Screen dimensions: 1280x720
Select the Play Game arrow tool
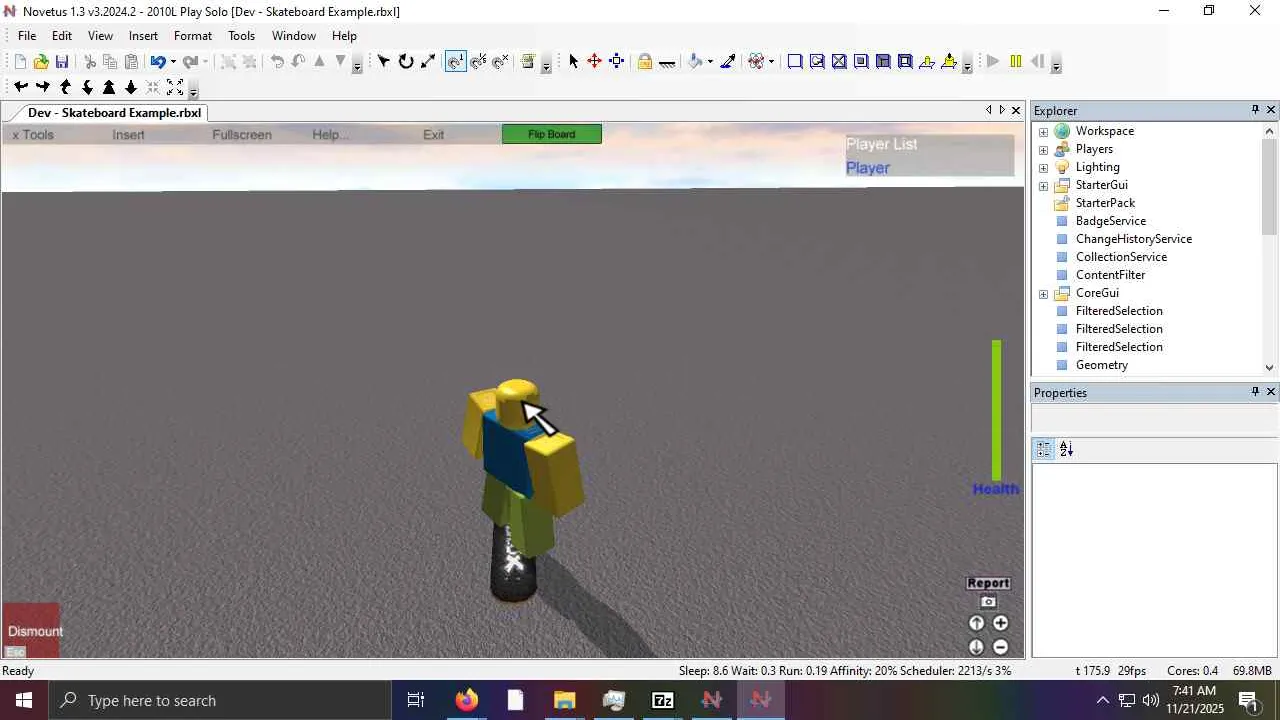click(384, 62)
